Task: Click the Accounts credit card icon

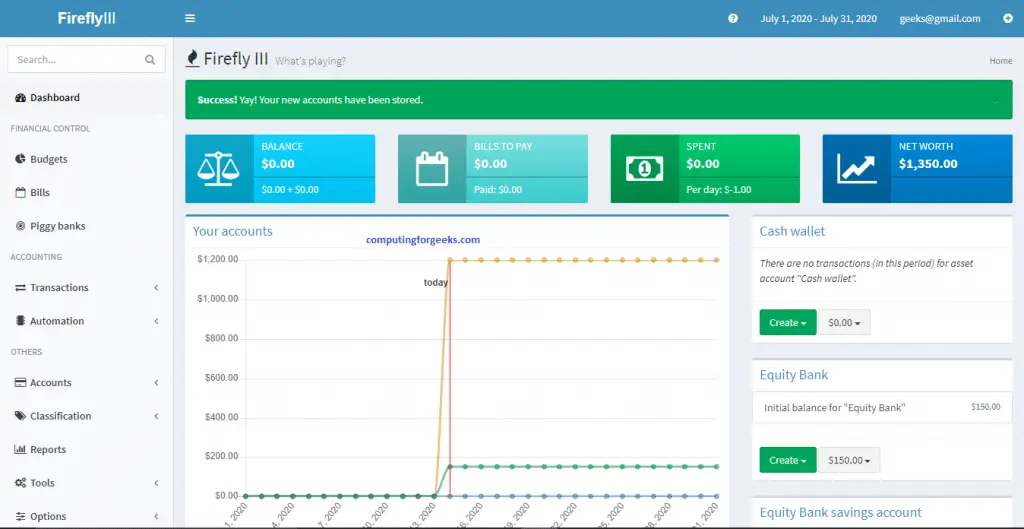Action: click(x=20, y=383)
